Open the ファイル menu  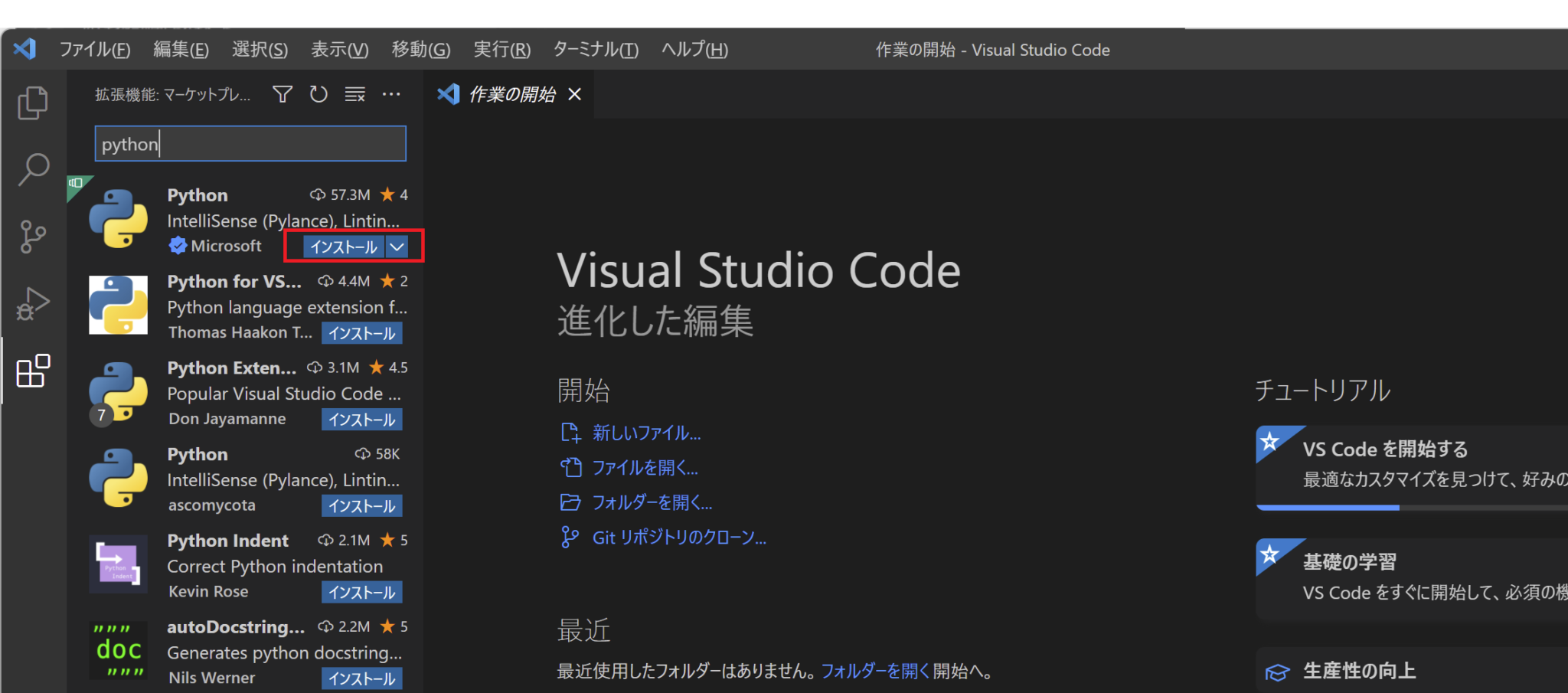93,49
